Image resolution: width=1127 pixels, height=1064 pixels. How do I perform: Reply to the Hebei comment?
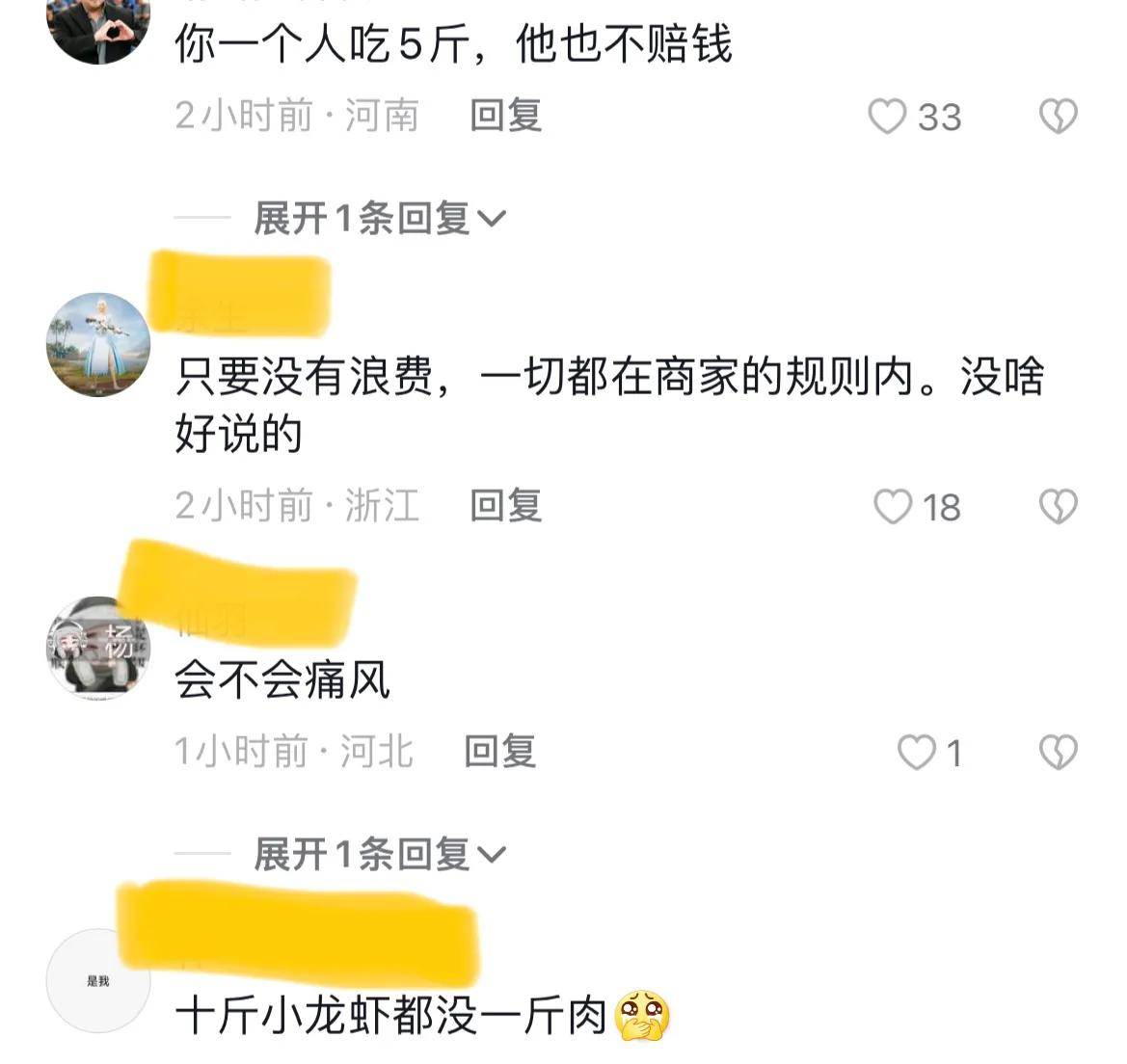(x=500, y=752)
